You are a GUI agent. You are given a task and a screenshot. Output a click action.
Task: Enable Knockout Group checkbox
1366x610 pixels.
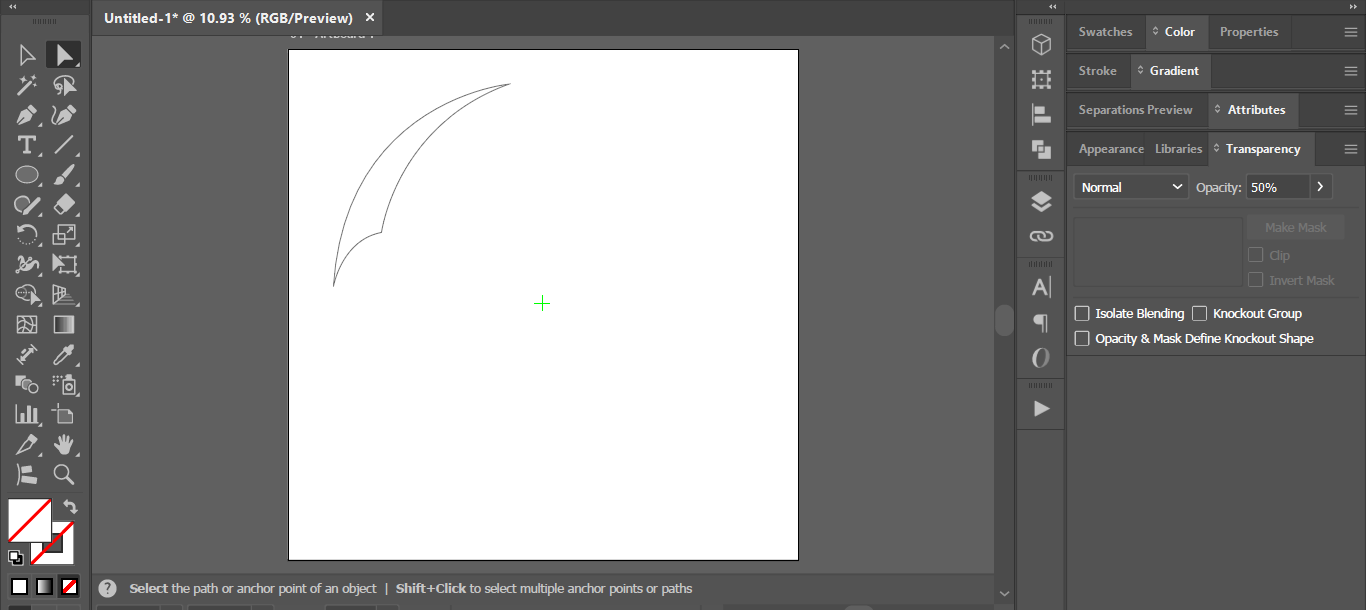tap(1200, 314)
